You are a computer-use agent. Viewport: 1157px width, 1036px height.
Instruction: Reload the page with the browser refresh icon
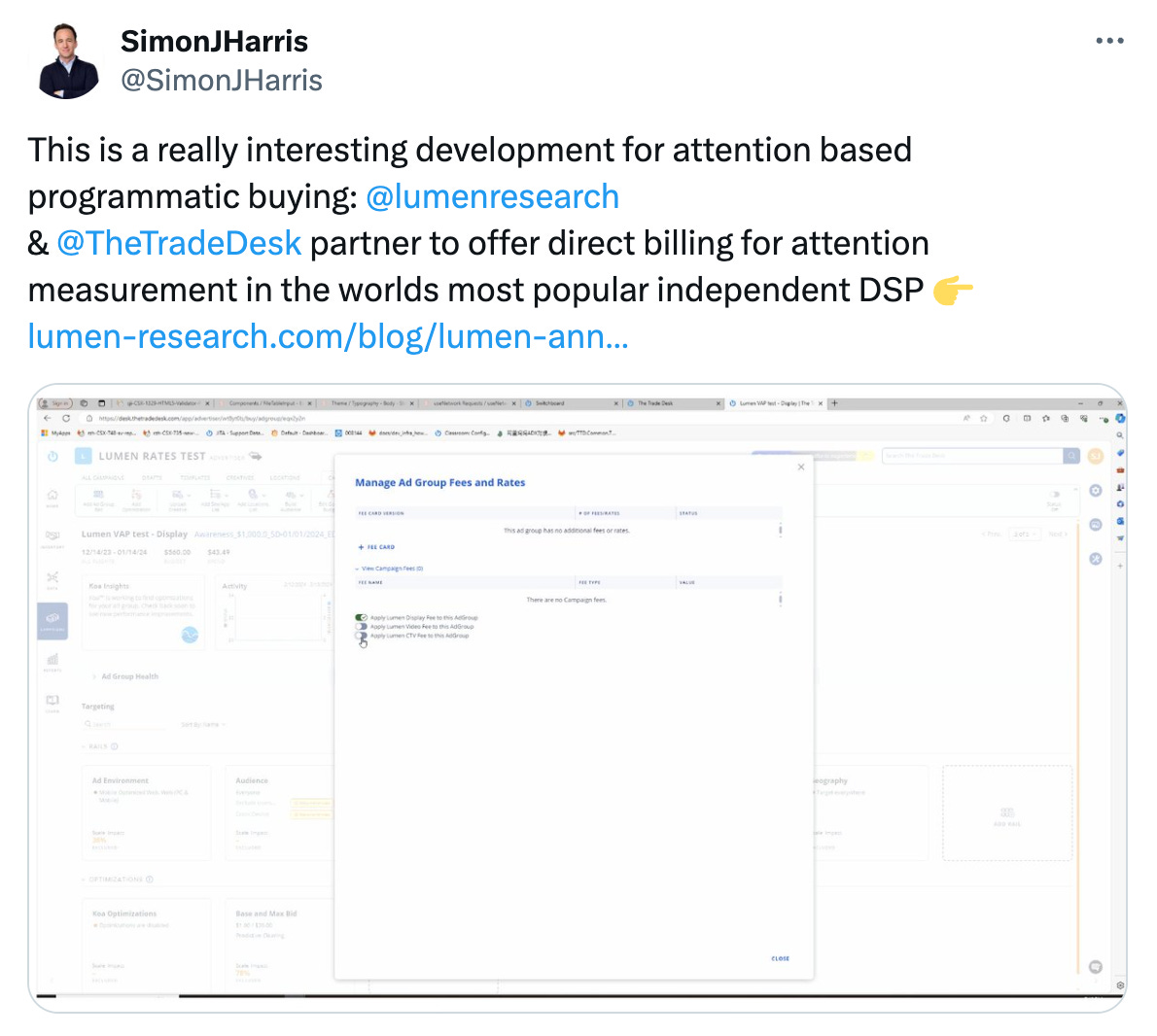(66, 418)
